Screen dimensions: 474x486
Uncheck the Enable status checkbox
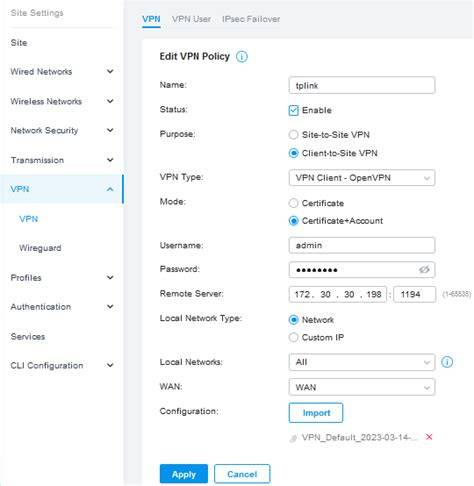[x=294, y=110]
